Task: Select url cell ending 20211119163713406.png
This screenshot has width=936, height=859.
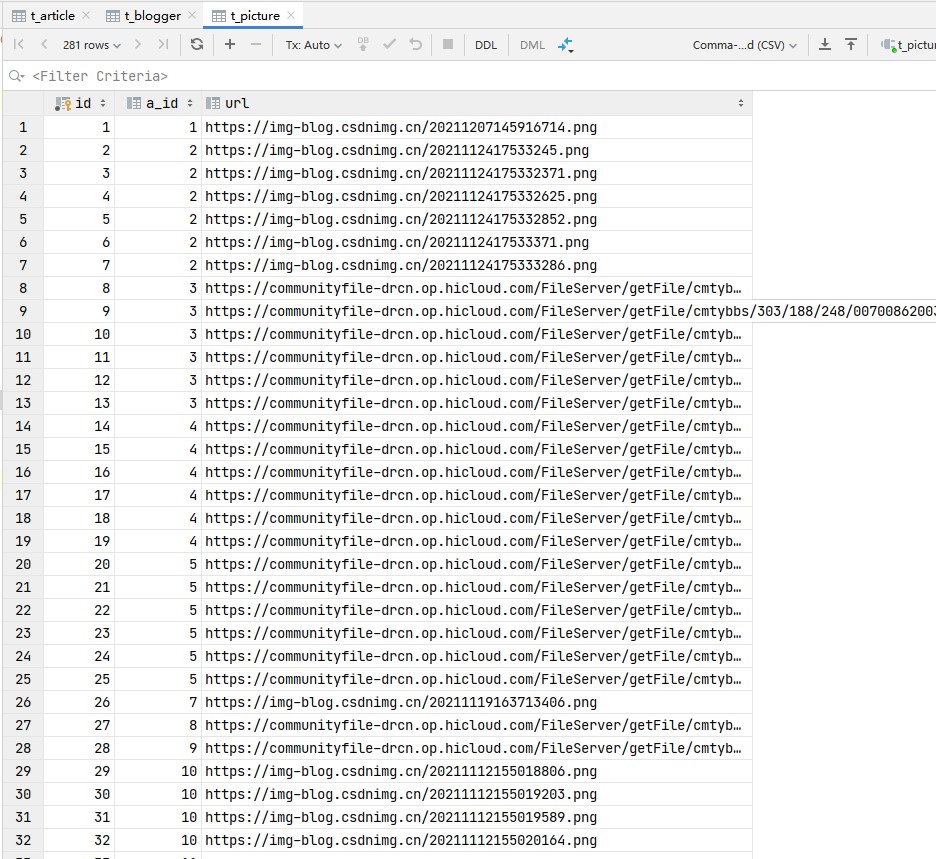Action: click(x=476, y=702)
